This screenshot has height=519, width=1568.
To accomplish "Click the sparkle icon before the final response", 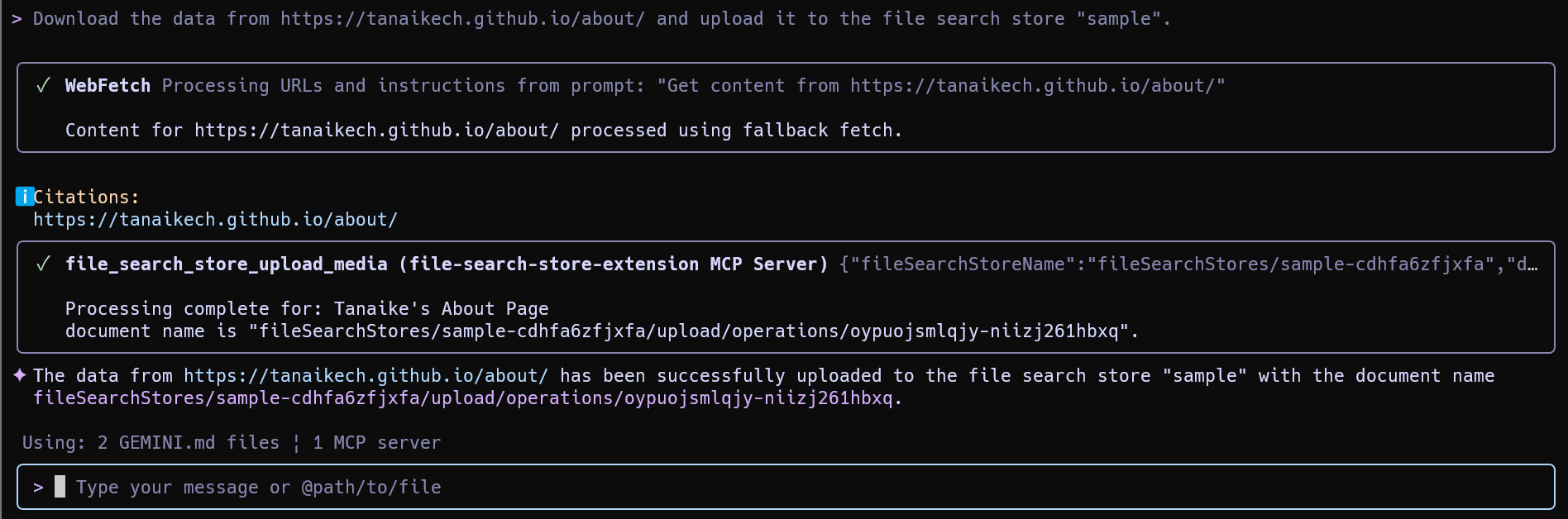I will 20,375.
